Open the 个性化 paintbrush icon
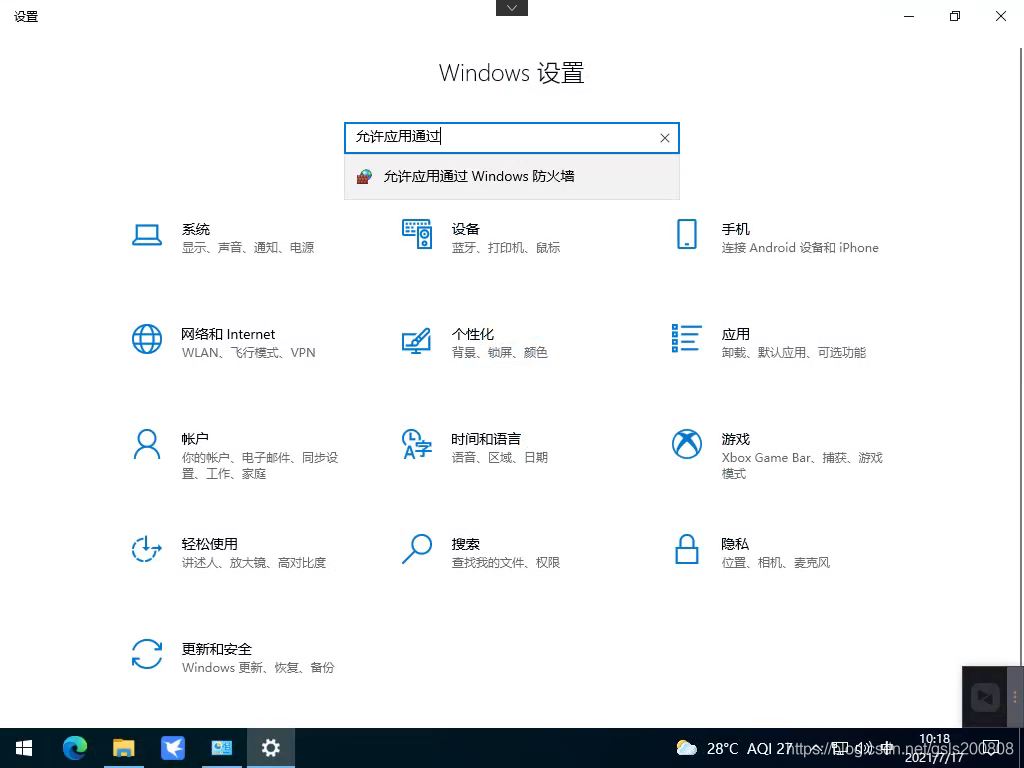Viewport: 1024px width, 768px height. [x=417, y=340]
